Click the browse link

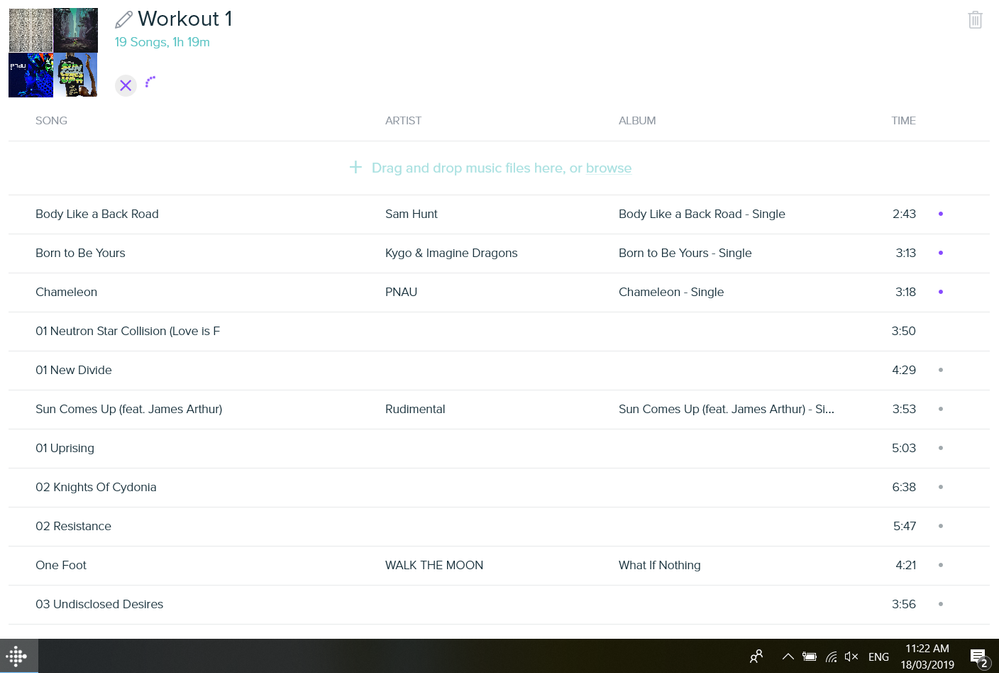608,168
